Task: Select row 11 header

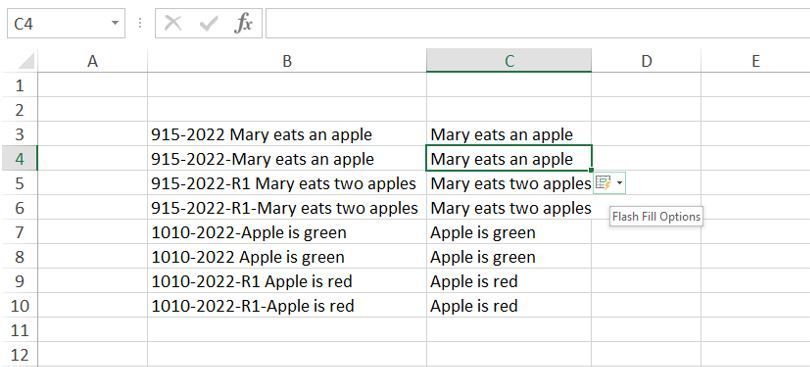Action: pos(19,330)
